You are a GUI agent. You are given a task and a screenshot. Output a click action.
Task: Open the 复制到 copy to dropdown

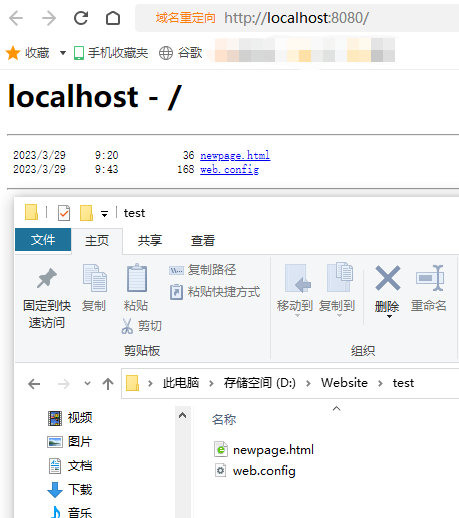(x=337, y=291)
